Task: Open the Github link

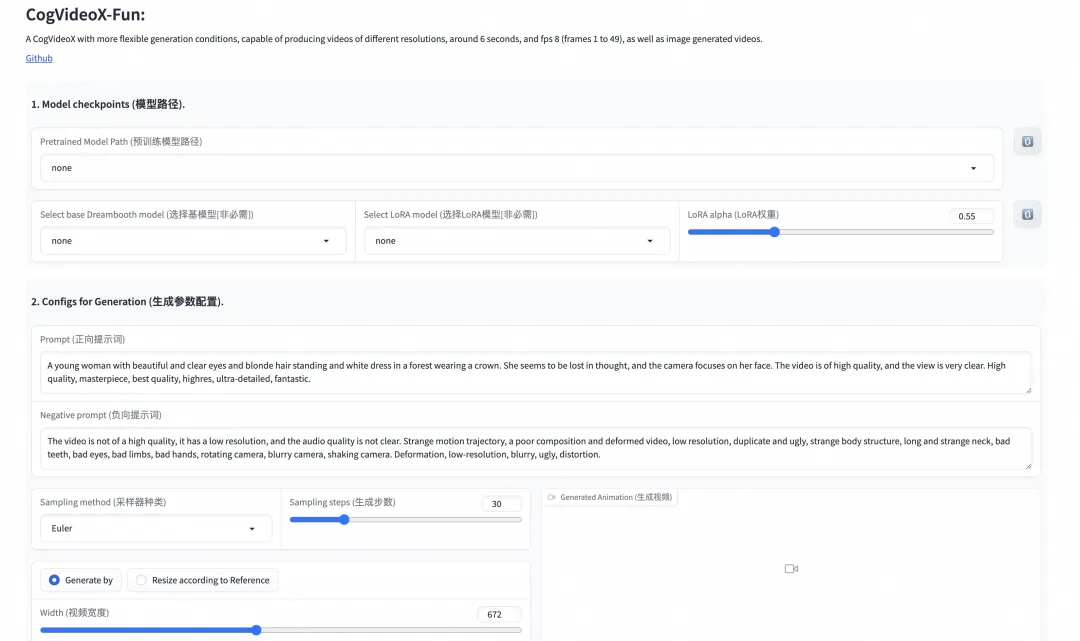Action: pyautogui.click(x=38, y=58)
